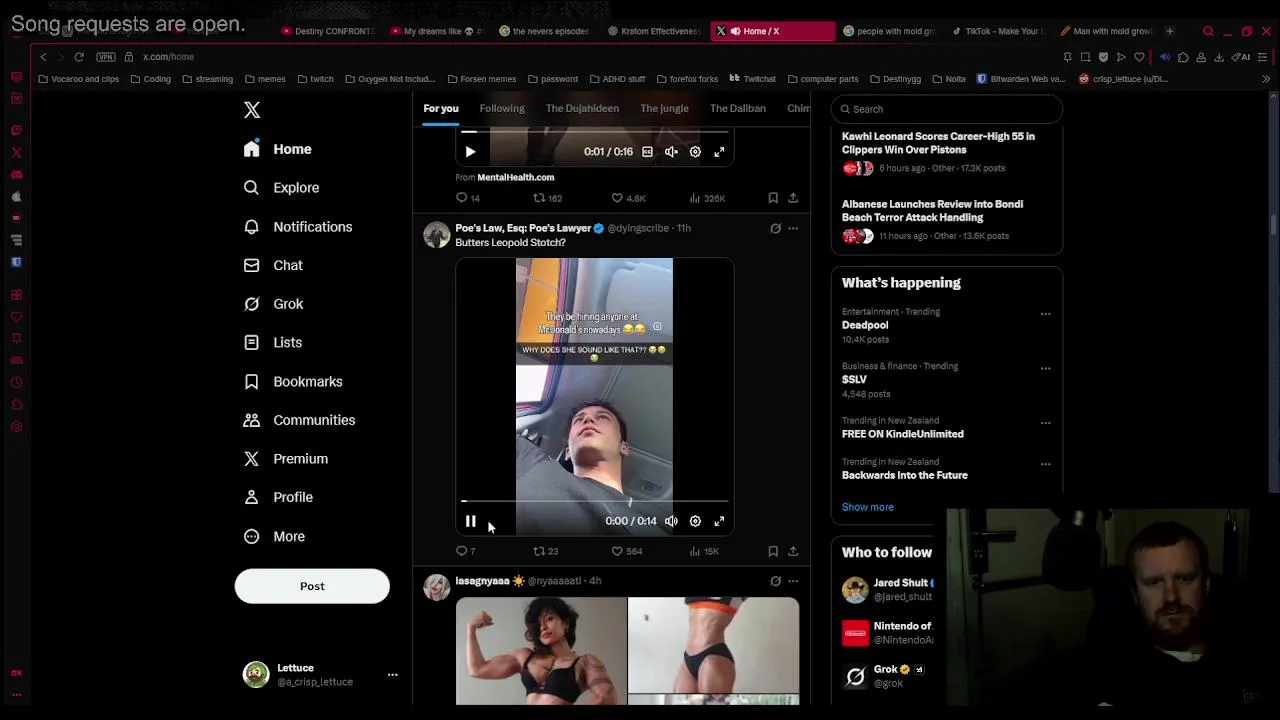Click the X logo in the sidebar
1280x720 pixels.
pyautogui.click(x=252, y=110)
